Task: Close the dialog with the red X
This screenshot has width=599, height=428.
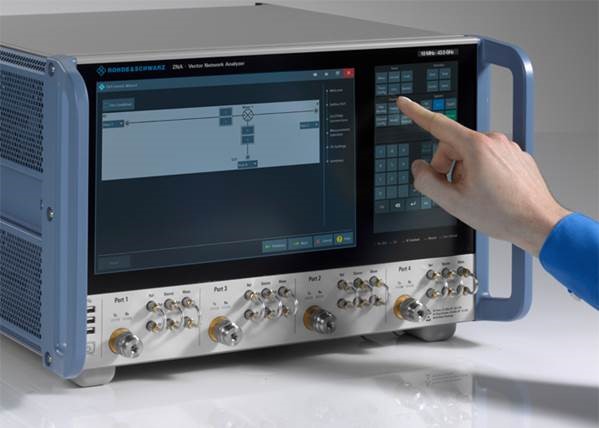Action: (348, 73)
